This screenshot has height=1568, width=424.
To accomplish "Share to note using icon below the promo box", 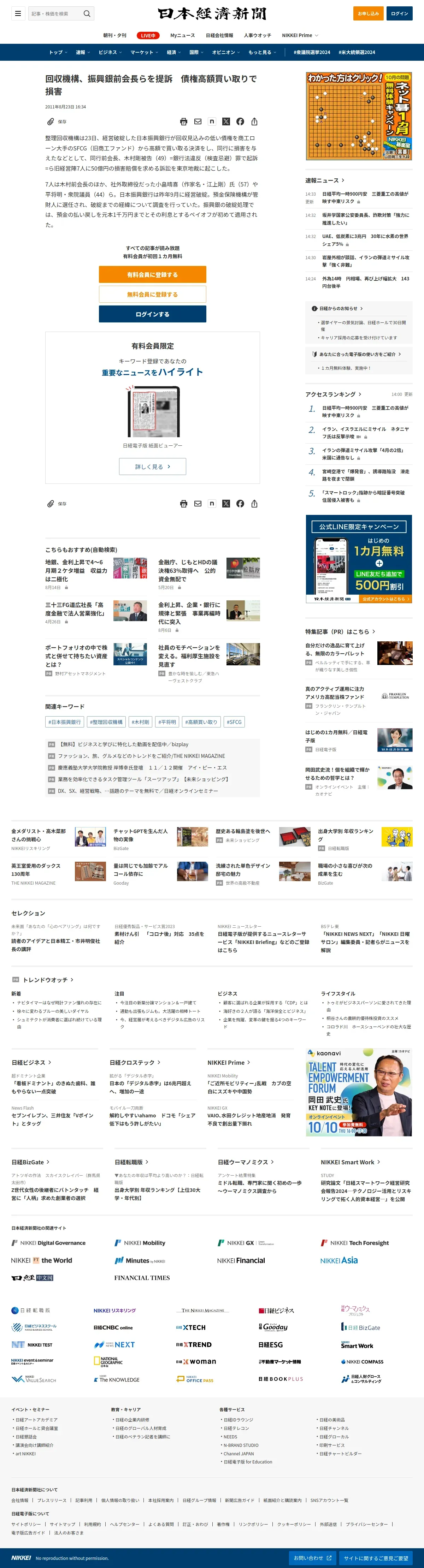I will pyautogui.click(x=212, y=503).
